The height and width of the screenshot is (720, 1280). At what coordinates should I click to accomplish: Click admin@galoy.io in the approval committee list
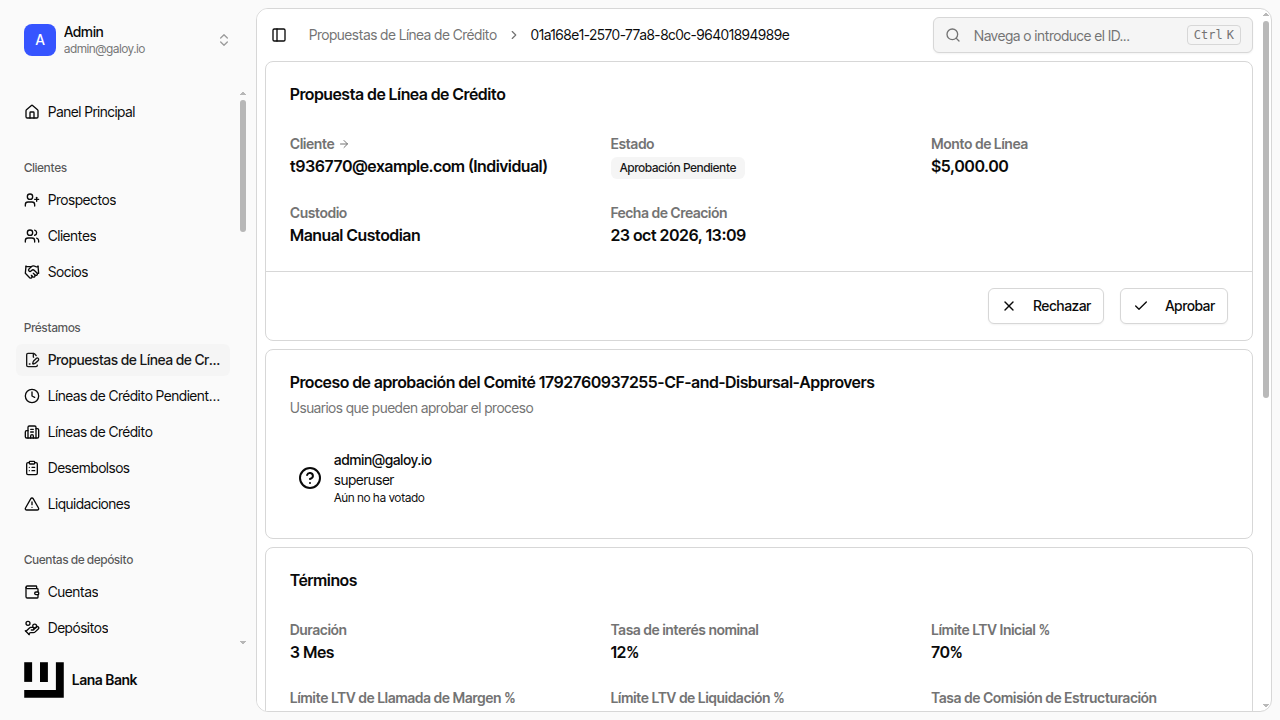point(383,460)
